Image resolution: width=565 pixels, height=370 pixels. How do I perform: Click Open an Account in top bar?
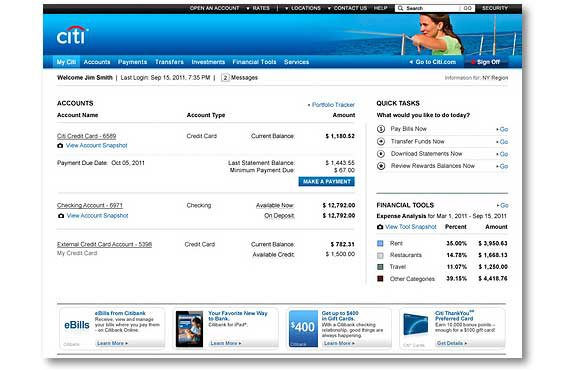click(214, 8)
